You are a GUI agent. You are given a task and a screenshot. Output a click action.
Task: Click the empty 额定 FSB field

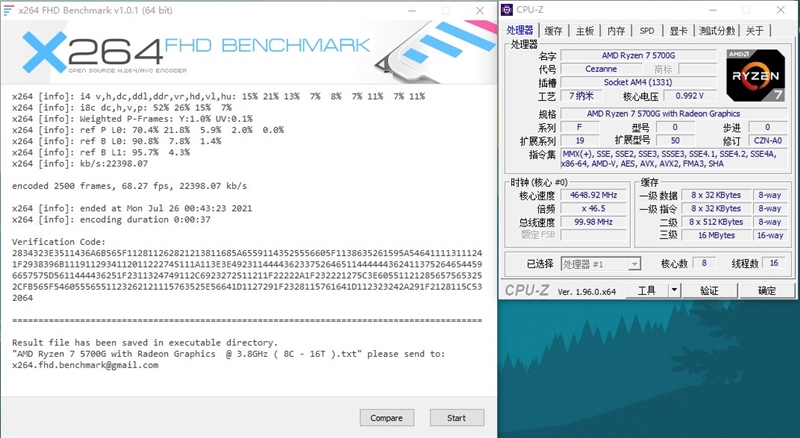[x=593, y=235]
